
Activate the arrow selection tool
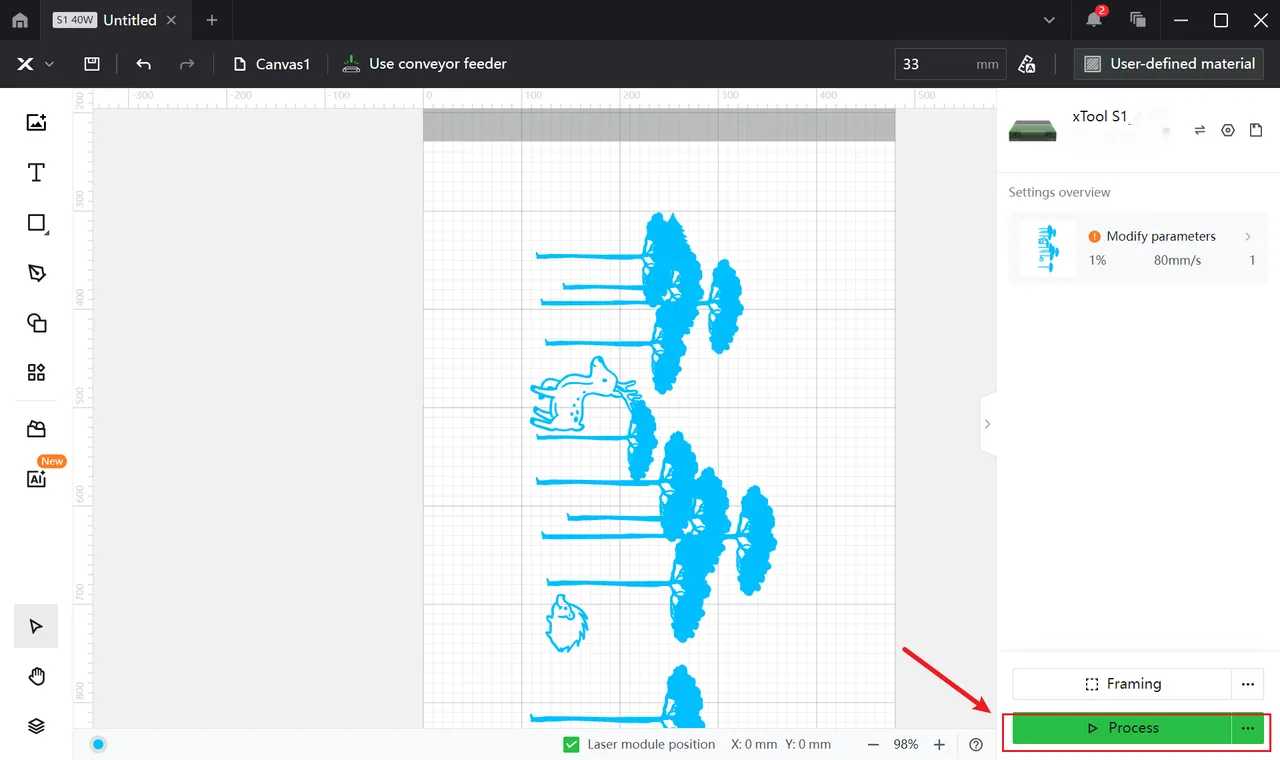(x=37, y=627)
